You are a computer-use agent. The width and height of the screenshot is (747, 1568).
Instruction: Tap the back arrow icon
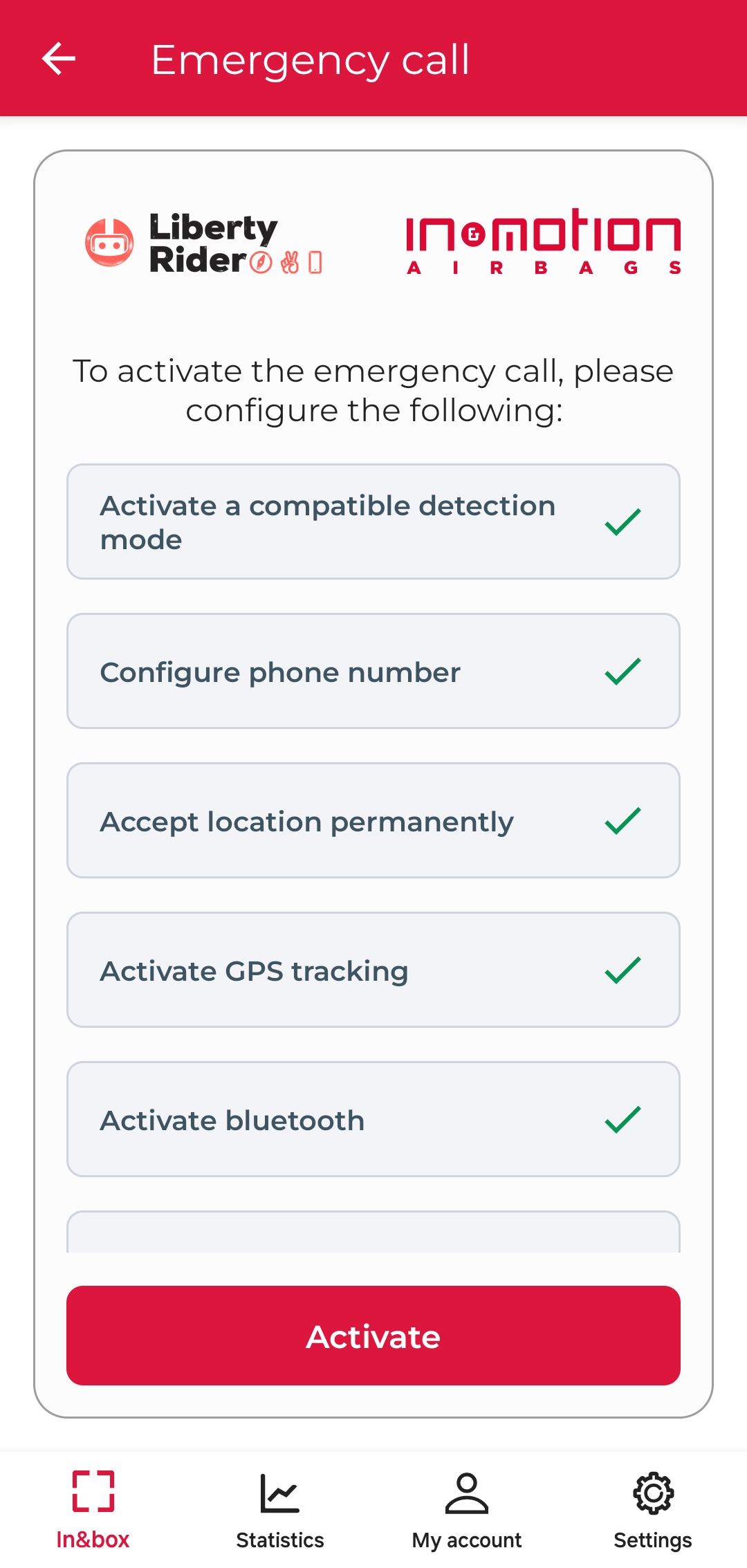point(59,59)
